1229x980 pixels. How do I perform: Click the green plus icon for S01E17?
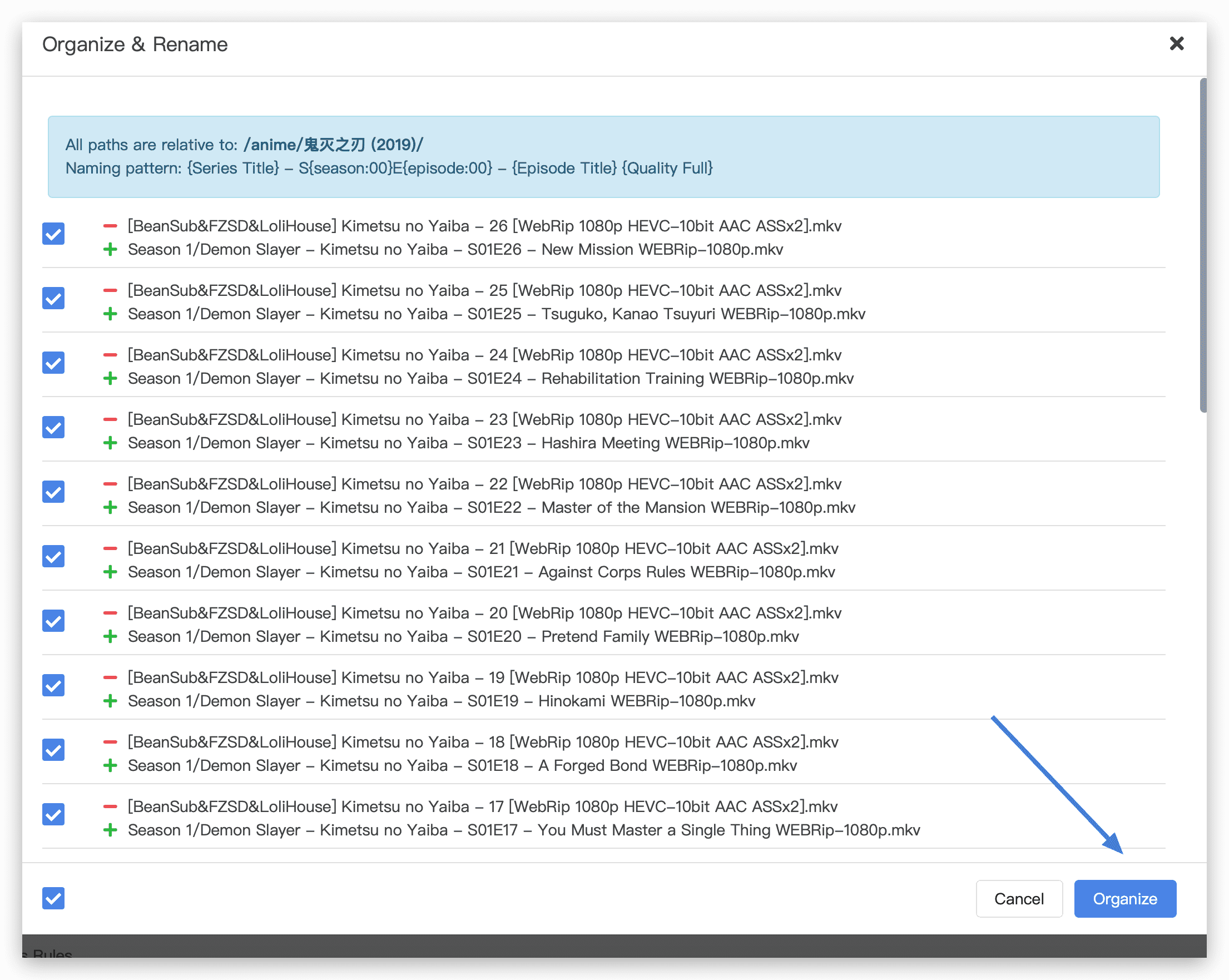point(110,829)
